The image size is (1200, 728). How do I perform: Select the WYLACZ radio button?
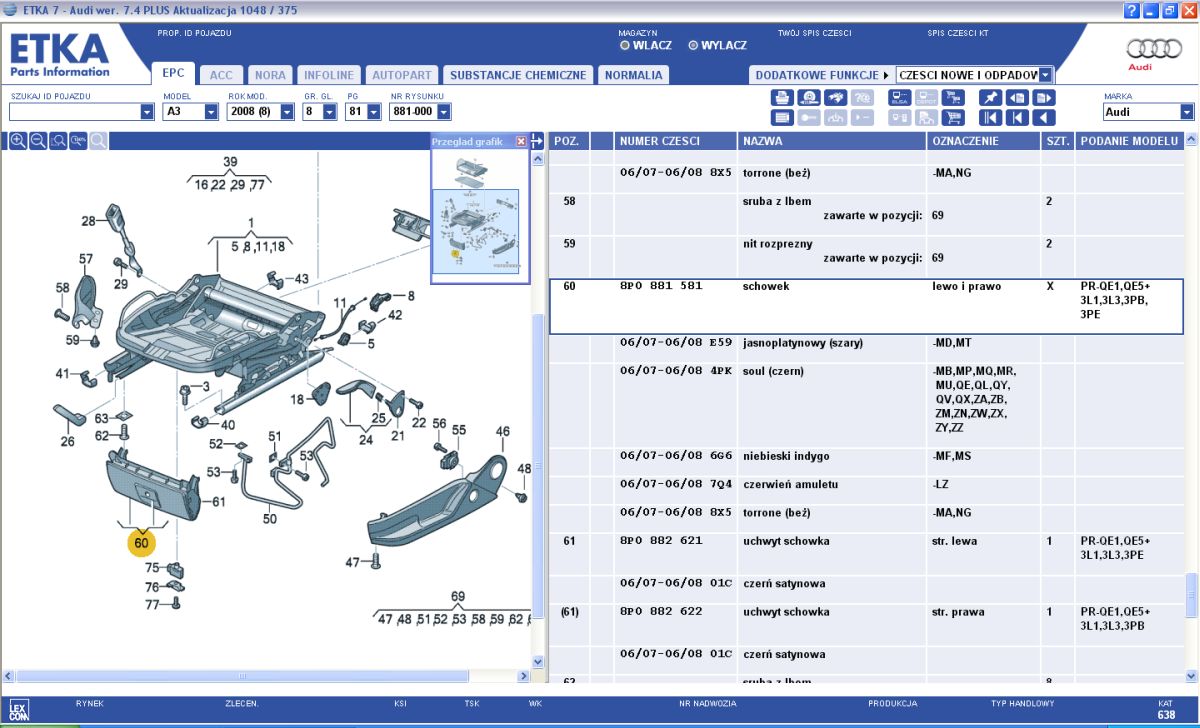click(693, 45)
